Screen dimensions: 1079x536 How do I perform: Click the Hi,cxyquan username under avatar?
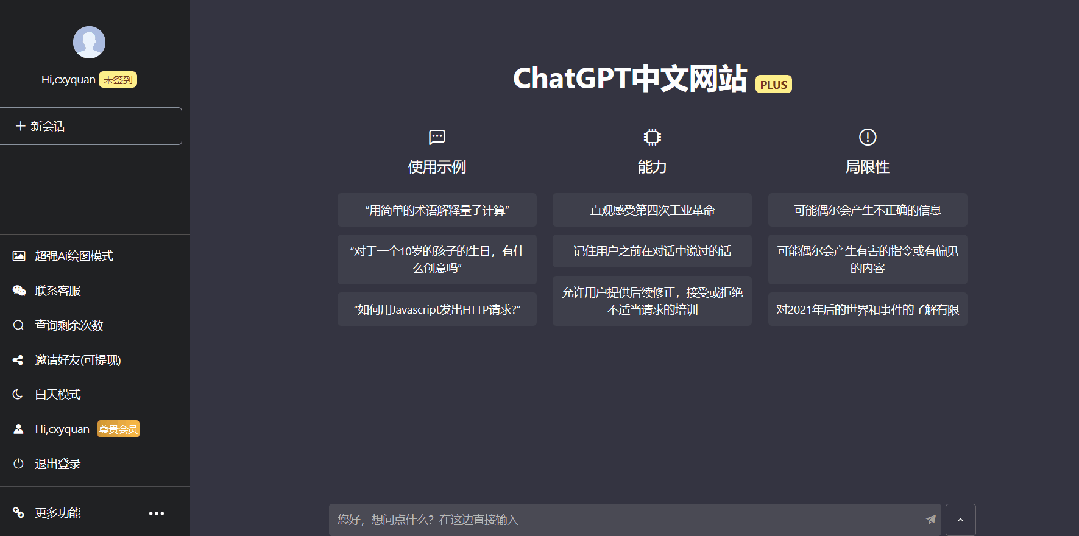tap(68, 80)
